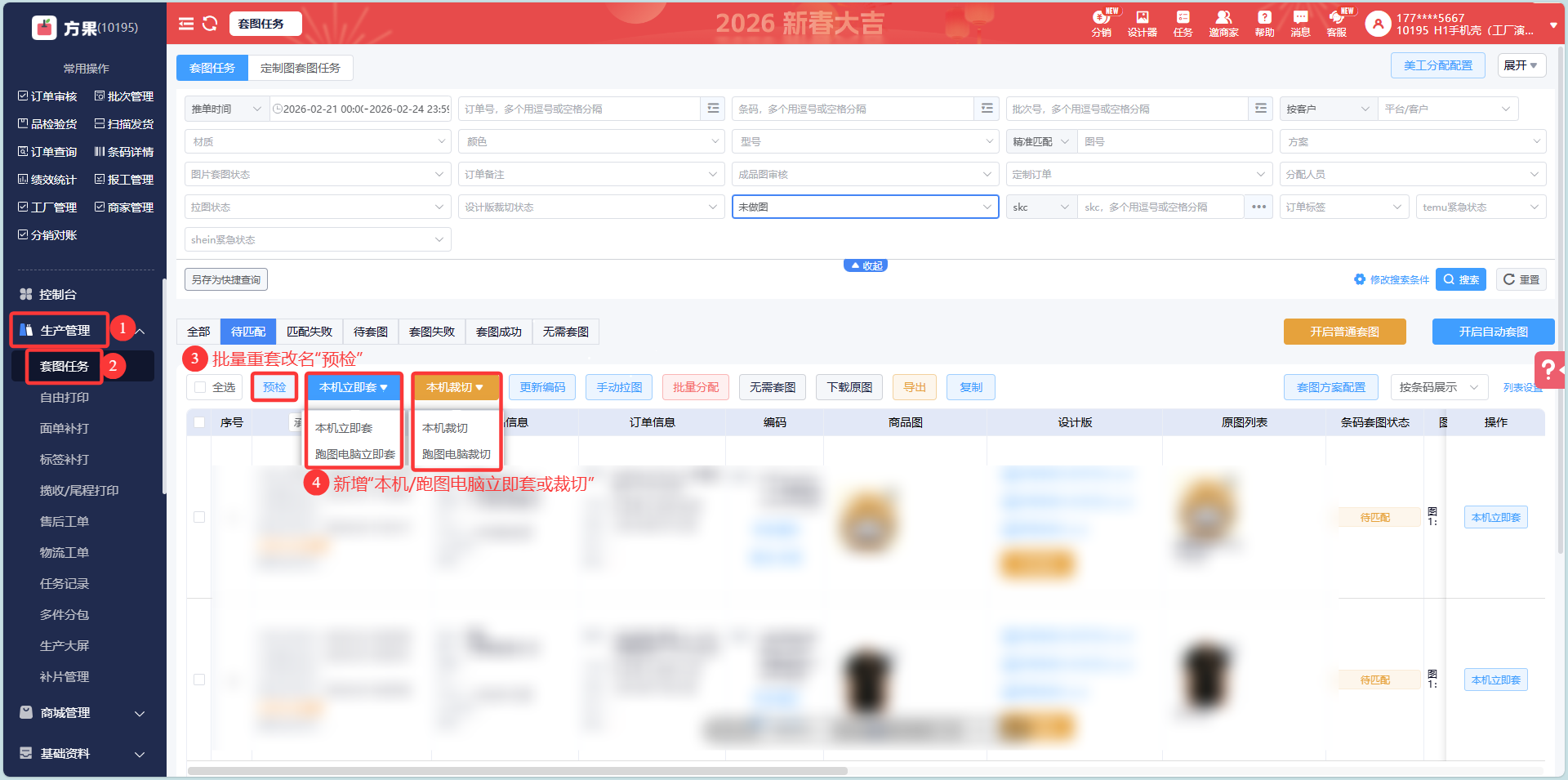Screen dimensions: 1568x780
Task: Open the 未做图 dropdown filter
Action: point(865,207)
